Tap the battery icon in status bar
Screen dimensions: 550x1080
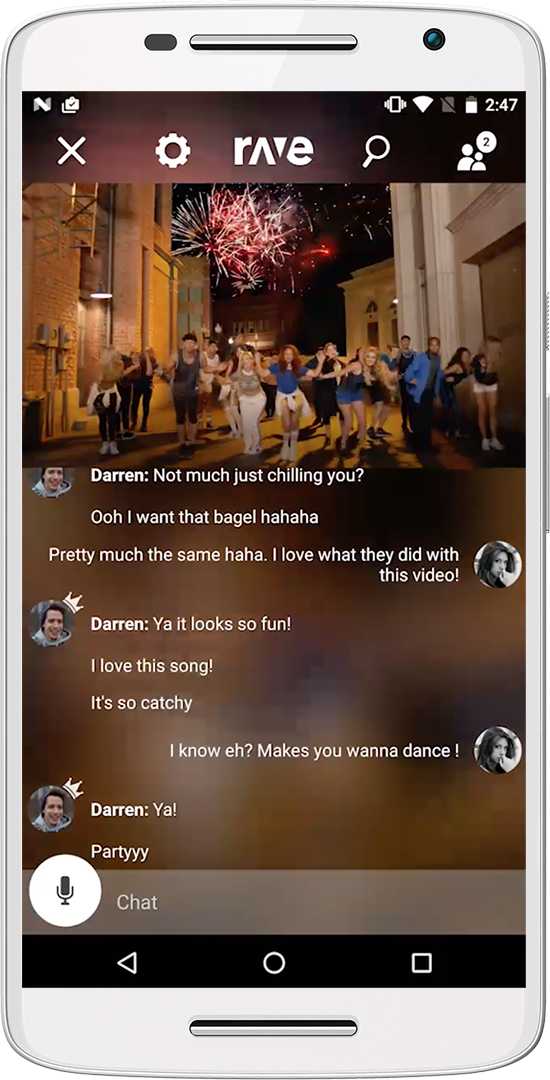point(472,105)
